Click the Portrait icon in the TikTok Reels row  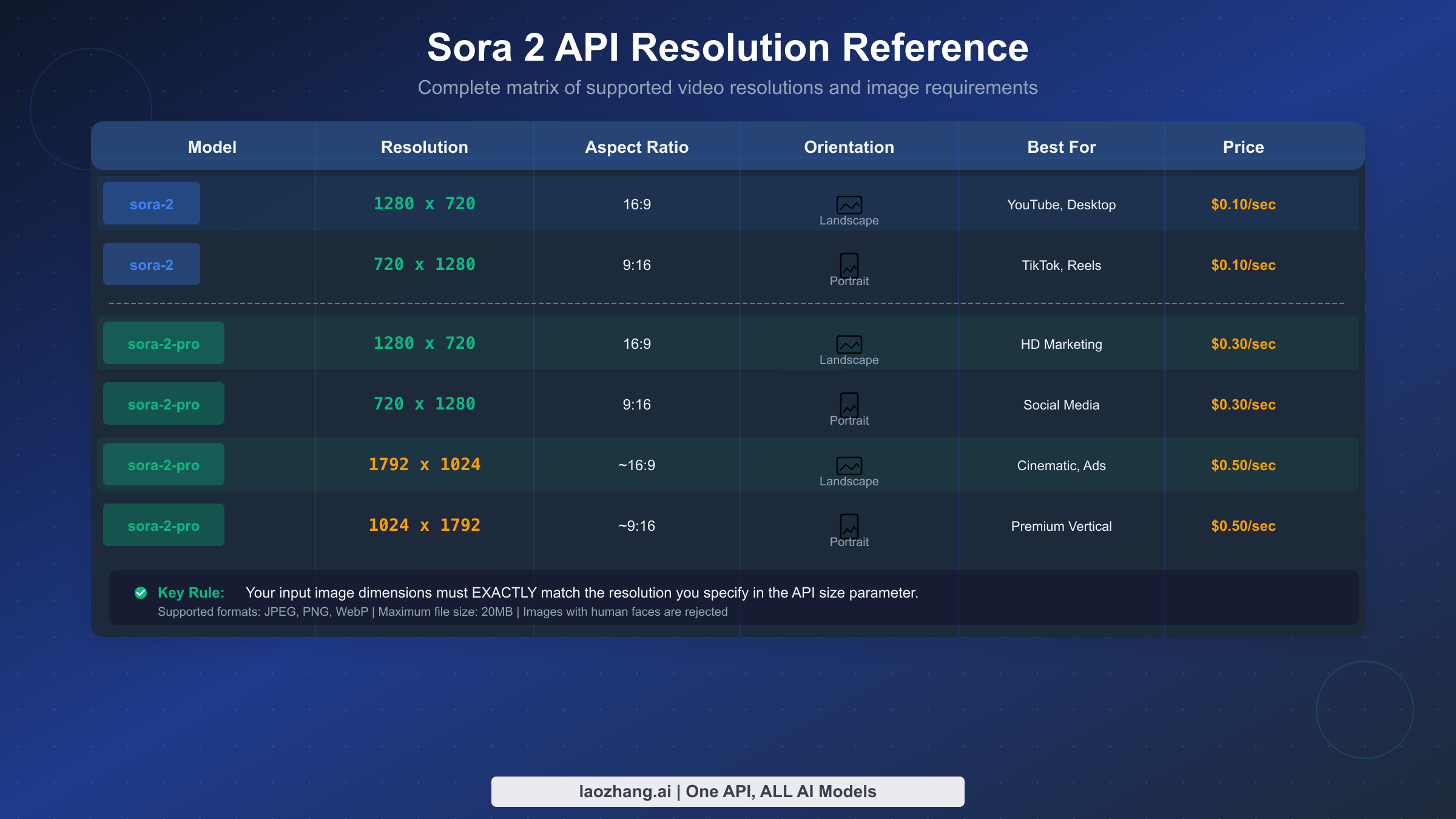pyautogui.click(x=849, y=265)
